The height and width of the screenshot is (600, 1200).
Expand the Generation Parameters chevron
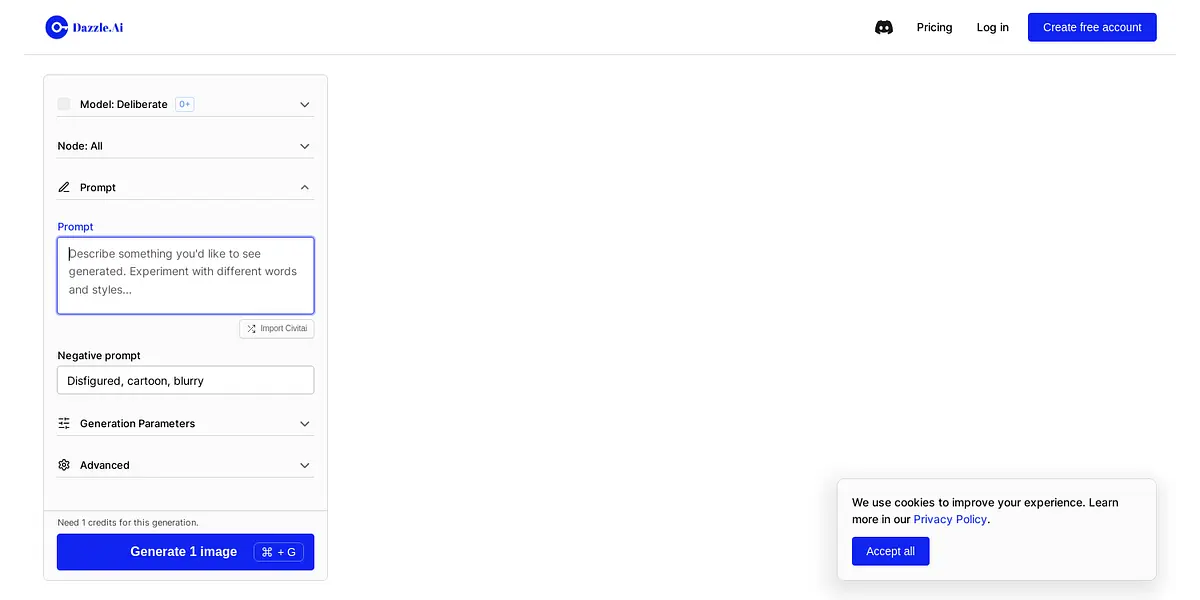pyautogui.click(x=305, y=423)
